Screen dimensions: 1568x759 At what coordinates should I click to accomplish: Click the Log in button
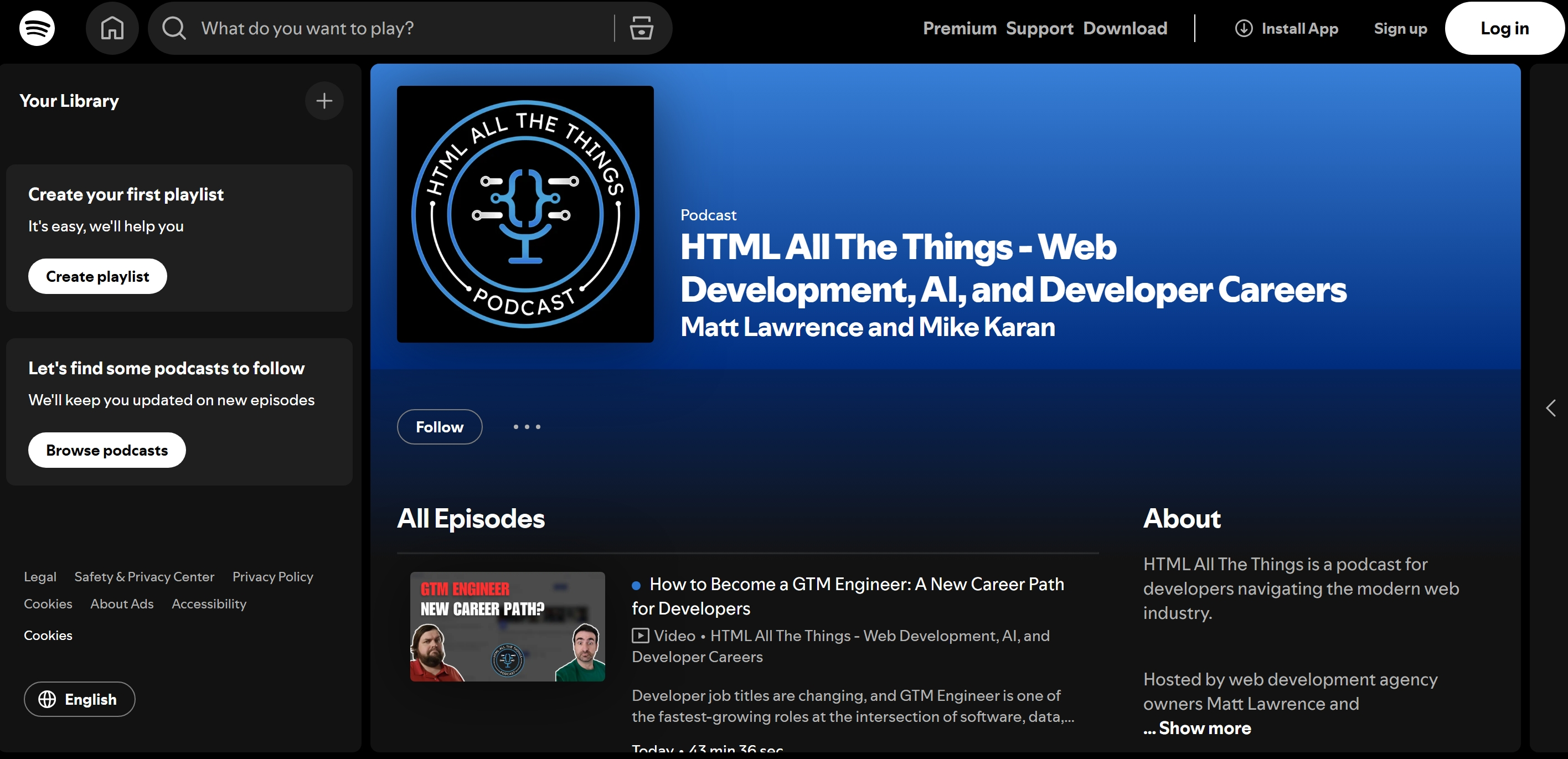(x=1505, y=28)
